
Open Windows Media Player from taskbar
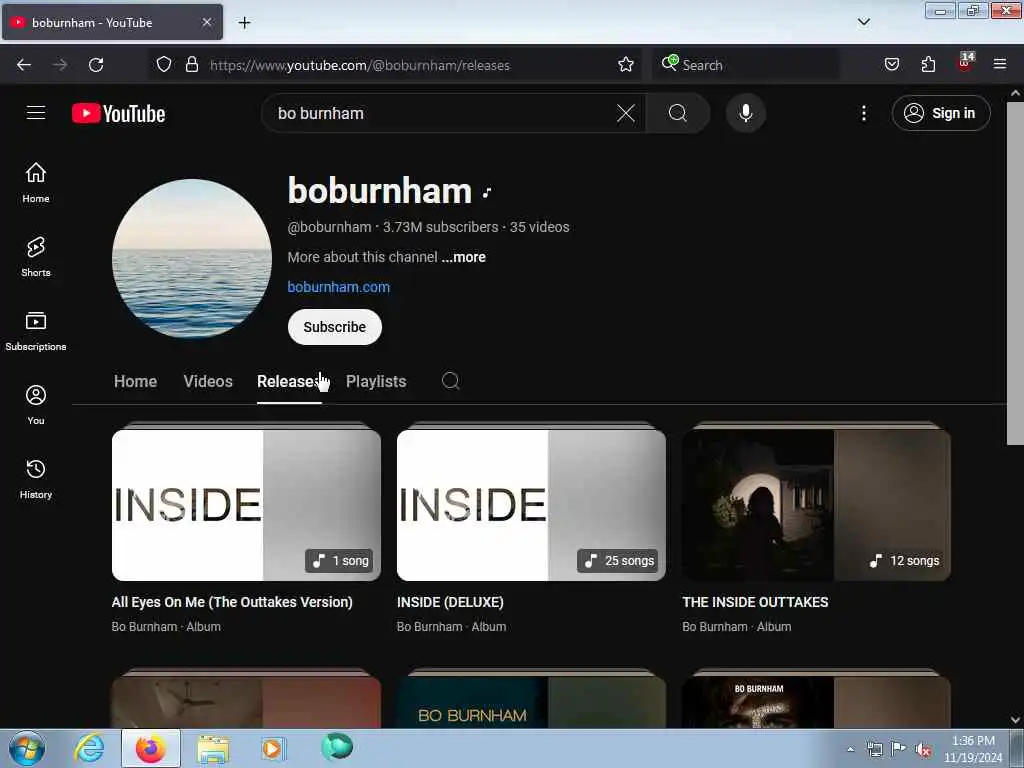point(272,748)
